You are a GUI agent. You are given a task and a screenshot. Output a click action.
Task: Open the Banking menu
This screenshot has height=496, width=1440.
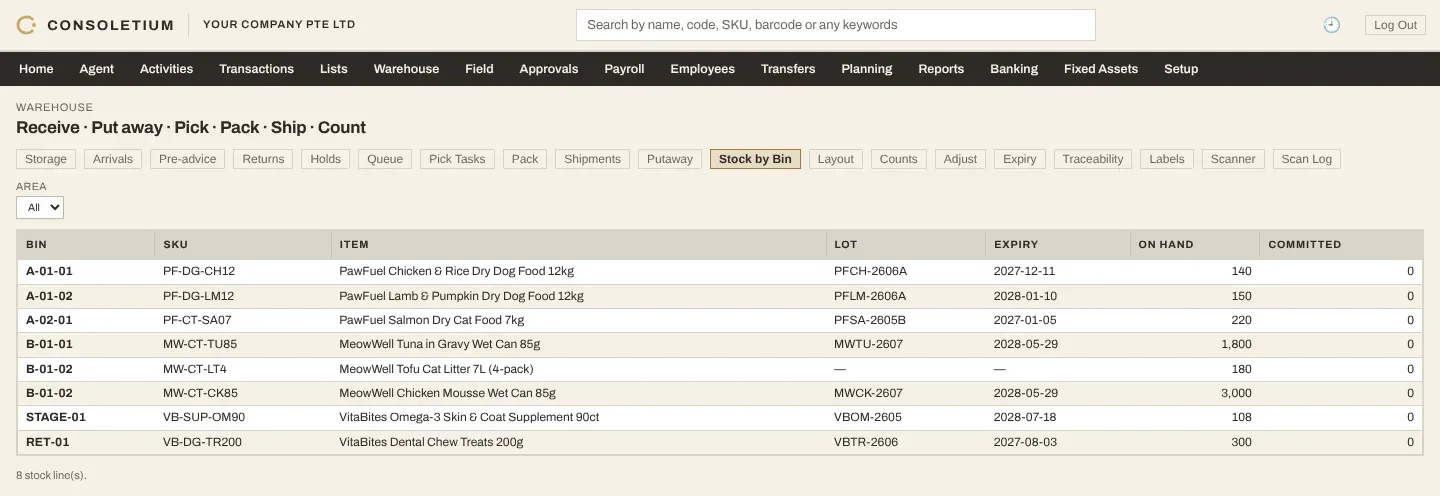1014,69
